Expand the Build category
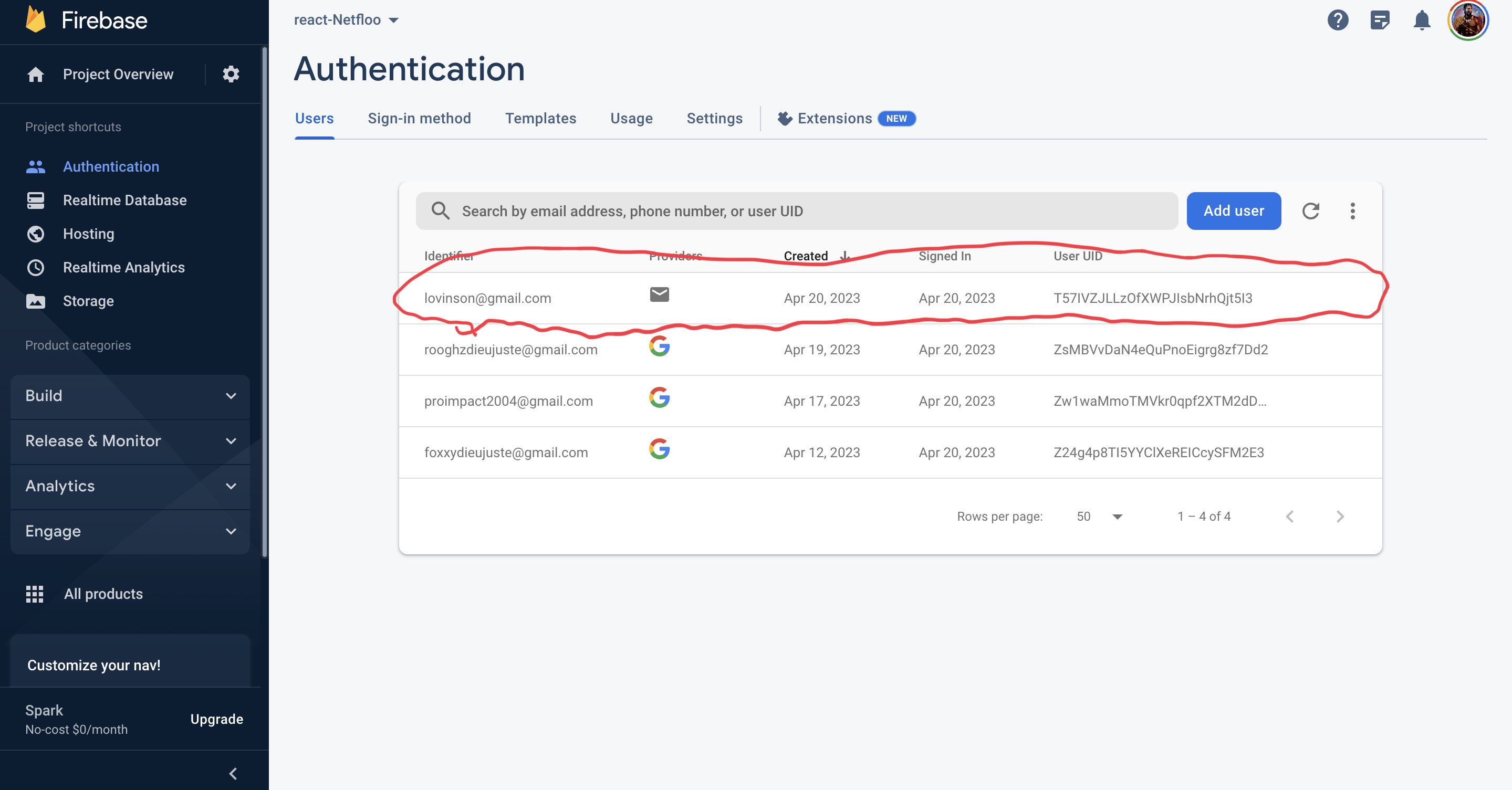1512x790 pixels. [130, 396]
